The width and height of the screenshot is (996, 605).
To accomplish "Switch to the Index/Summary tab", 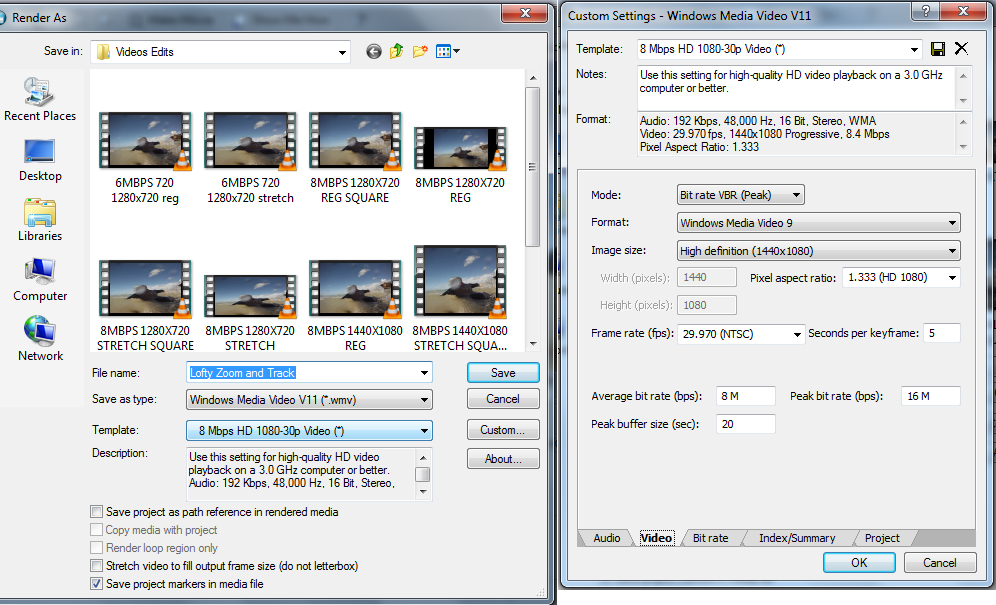I will [797, 538].
